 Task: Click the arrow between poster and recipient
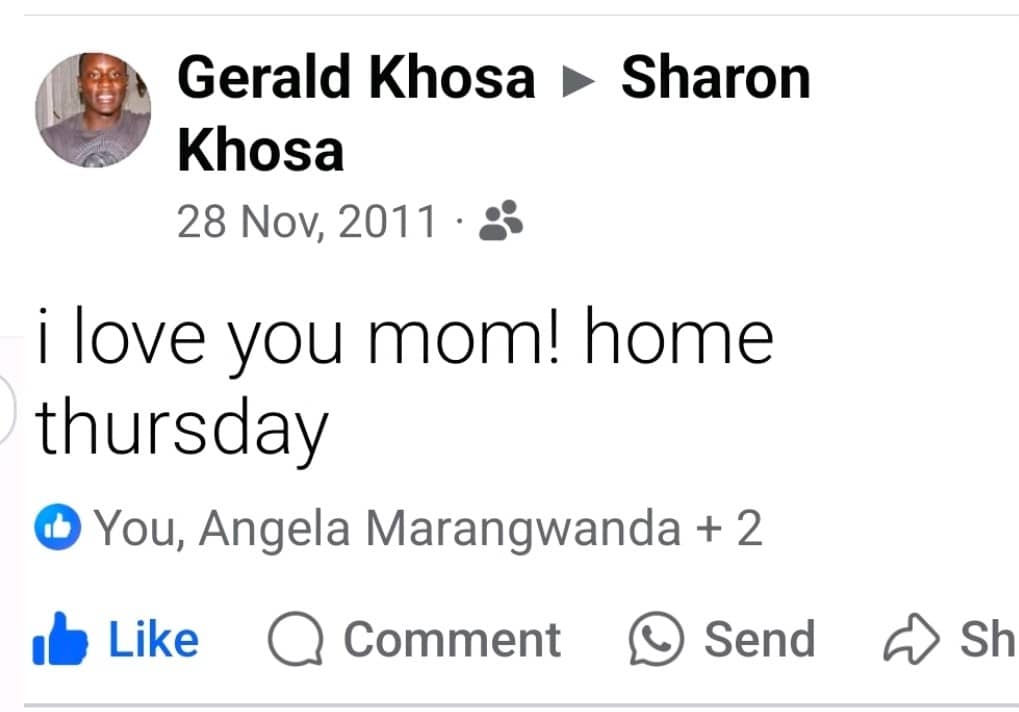(x=578, y=81)
